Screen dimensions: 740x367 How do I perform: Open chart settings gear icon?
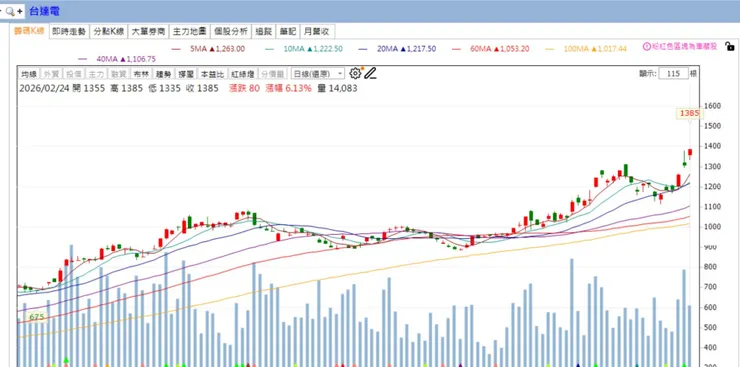(x=355, y=73)
